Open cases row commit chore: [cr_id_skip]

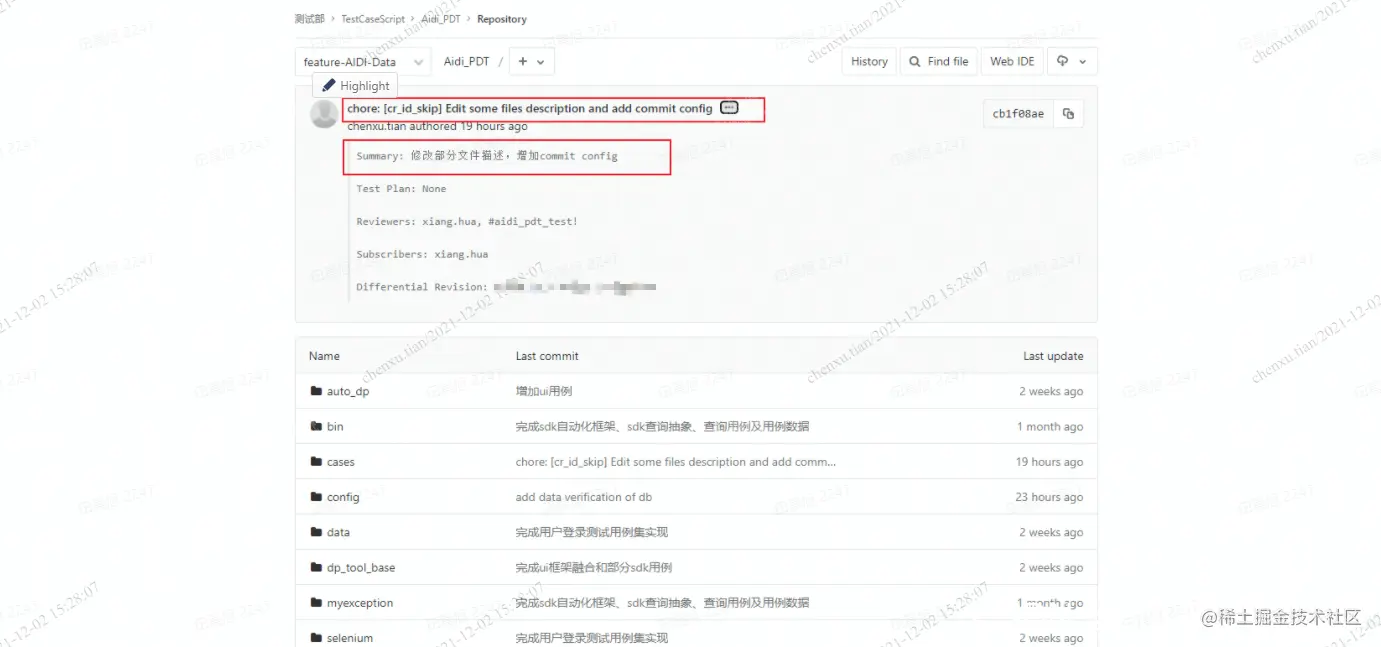676,462
